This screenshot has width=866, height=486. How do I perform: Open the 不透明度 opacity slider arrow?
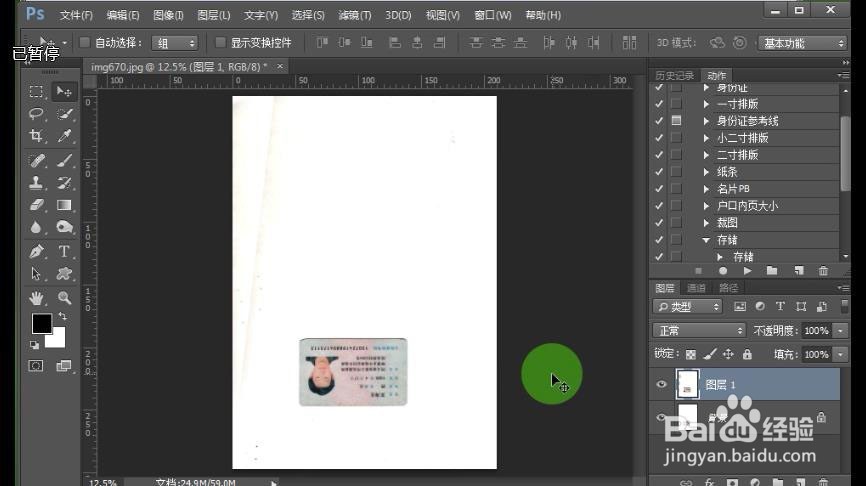840,330
